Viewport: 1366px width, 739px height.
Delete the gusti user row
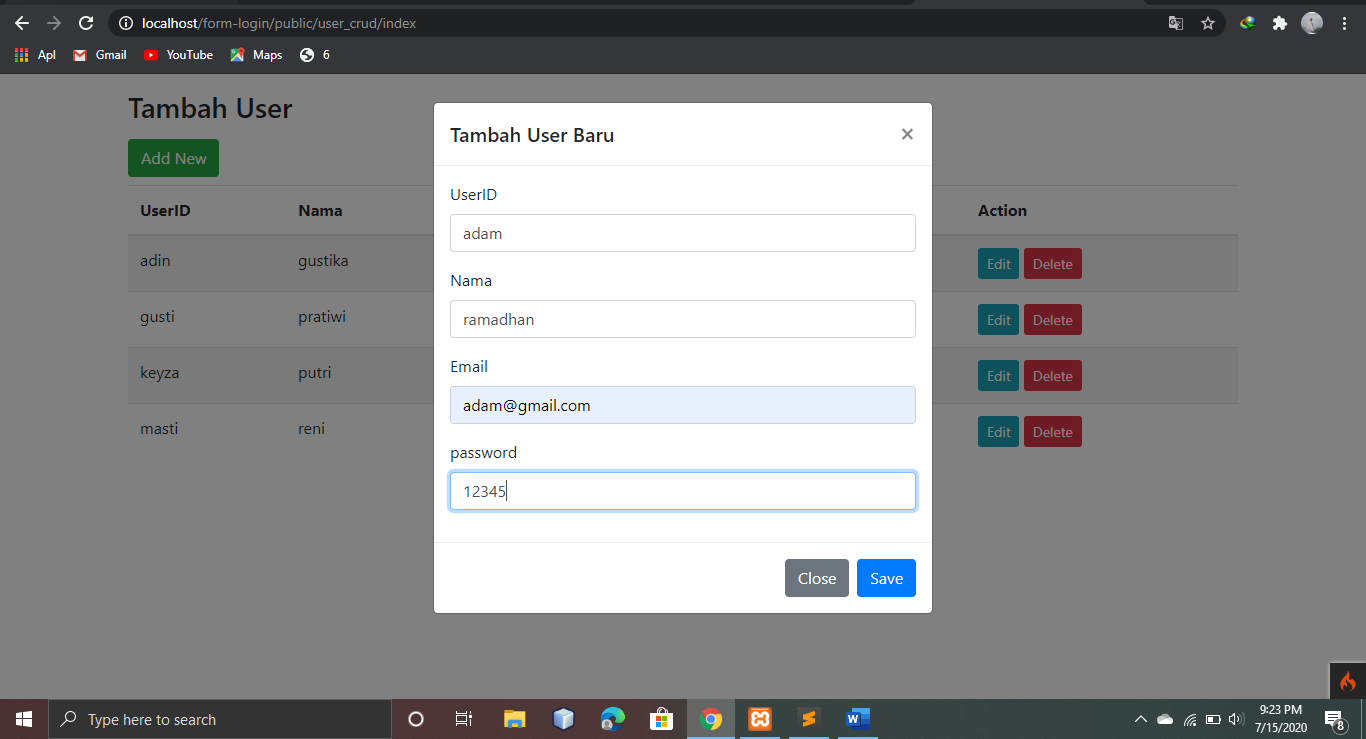[1053, 320]
